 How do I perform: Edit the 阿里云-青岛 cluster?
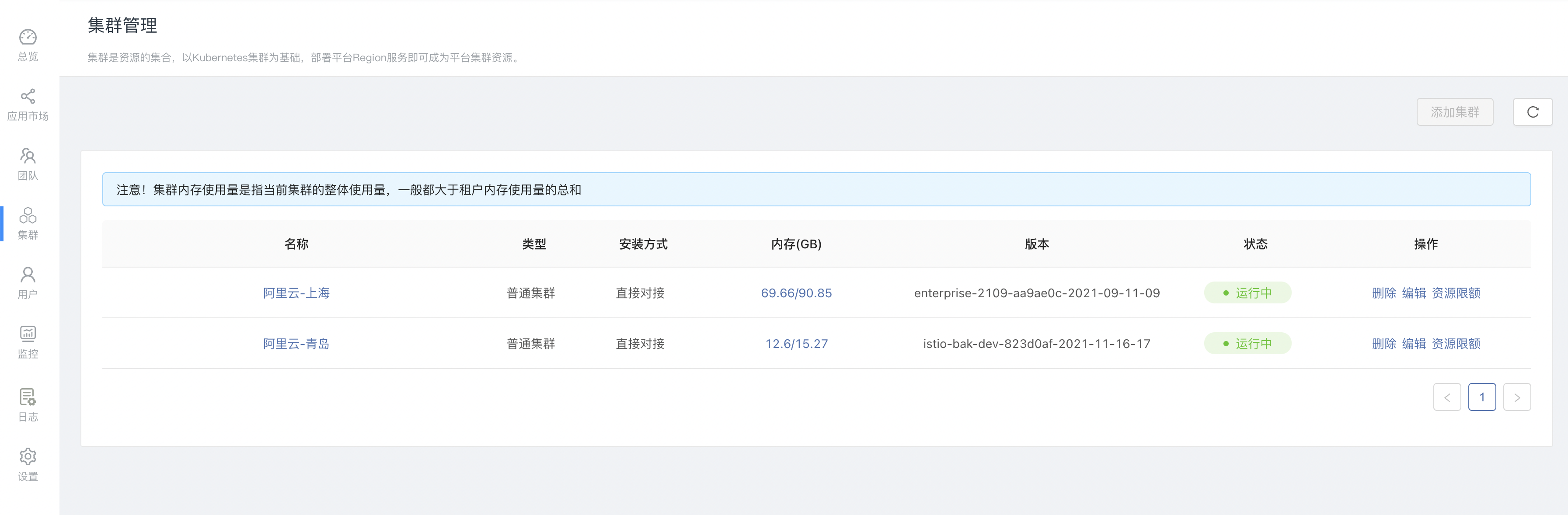[1413, 344]
